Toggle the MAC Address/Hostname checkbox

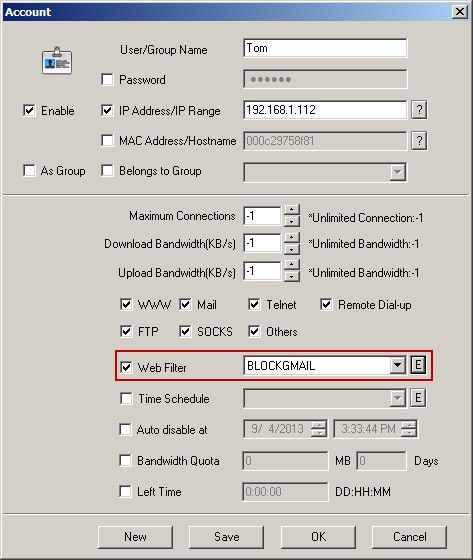(x=107, y=140)
